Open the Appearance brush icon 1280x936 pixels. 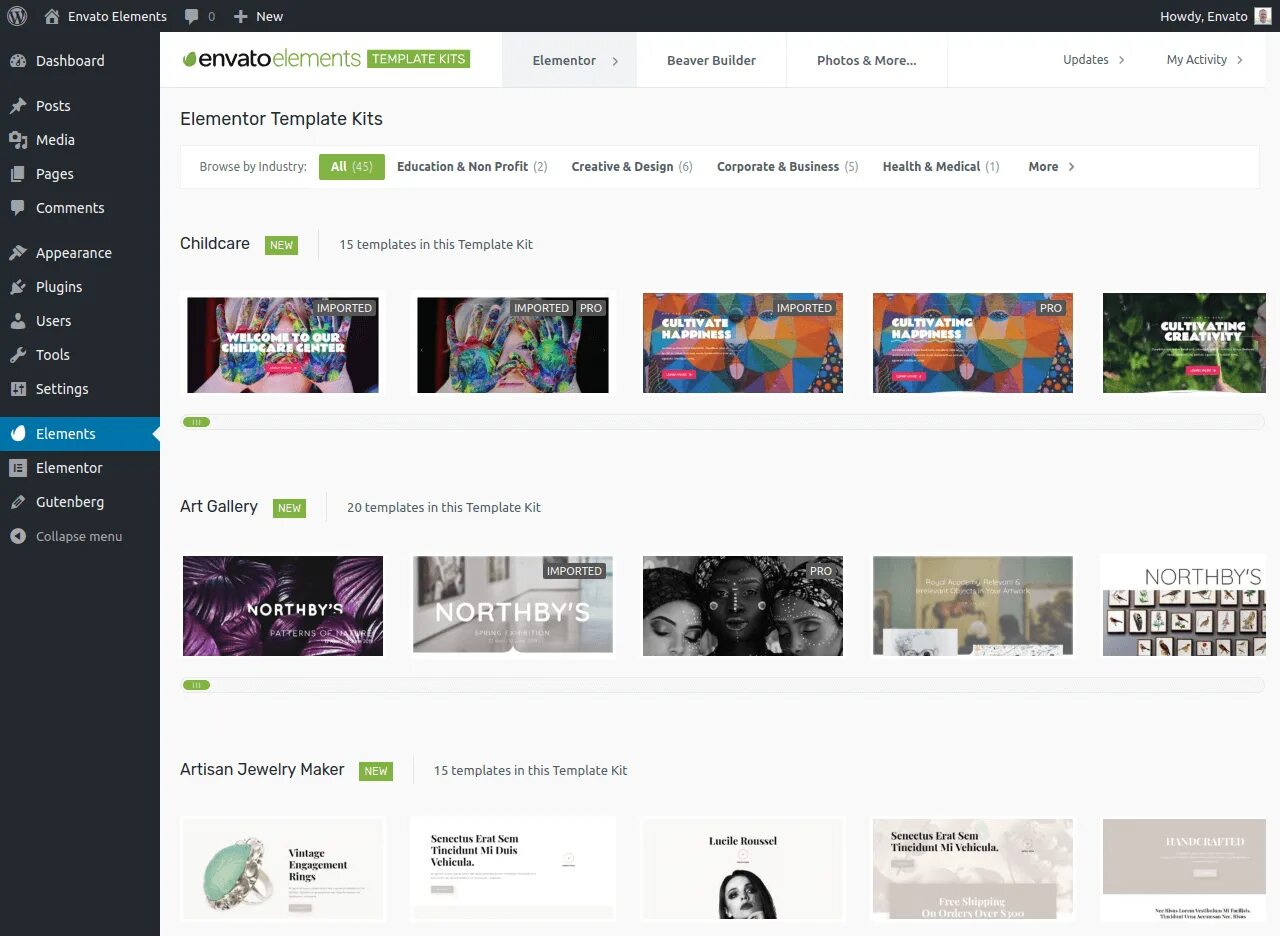[x=17, y=253]
